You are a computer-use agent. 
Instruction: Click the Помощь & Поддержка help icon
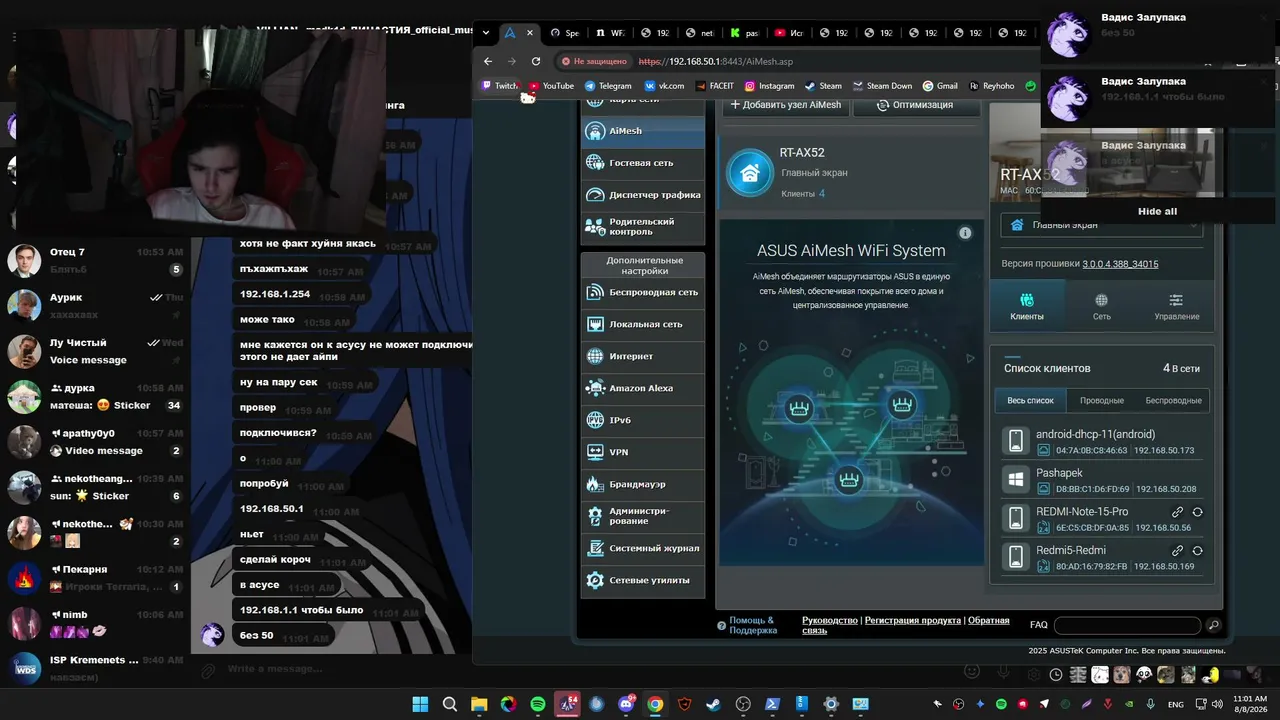click(722, 626)
